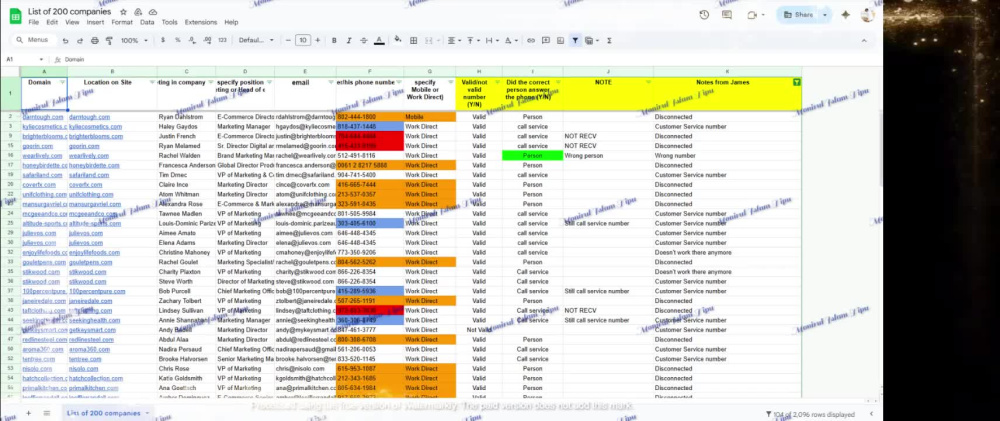Open the Extensions menu
The height and width of the screenshot is (421, 1000).
pos(201,22)
